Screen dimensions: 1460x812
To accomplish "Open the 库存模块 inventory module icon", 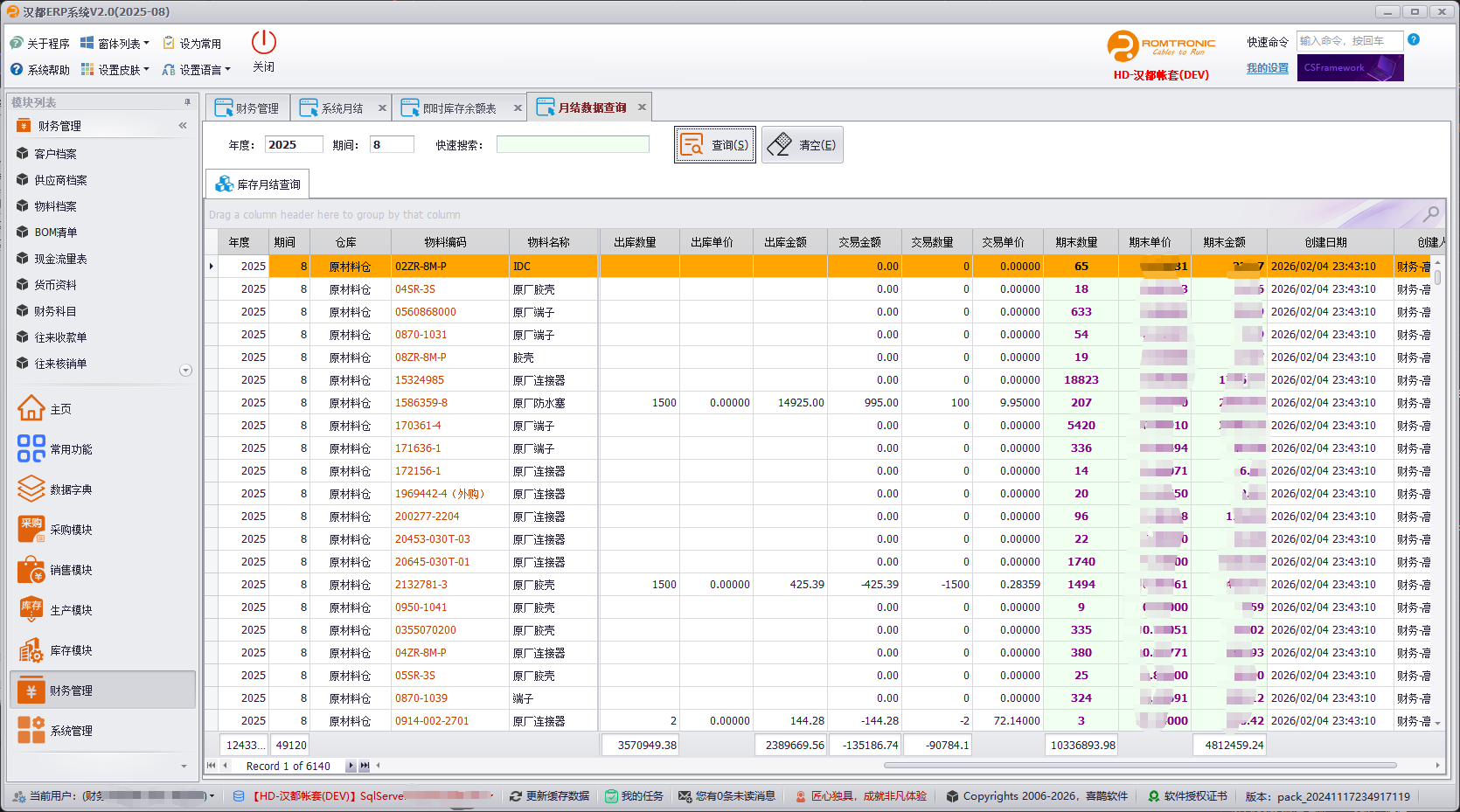I will (x=31, y=650).
